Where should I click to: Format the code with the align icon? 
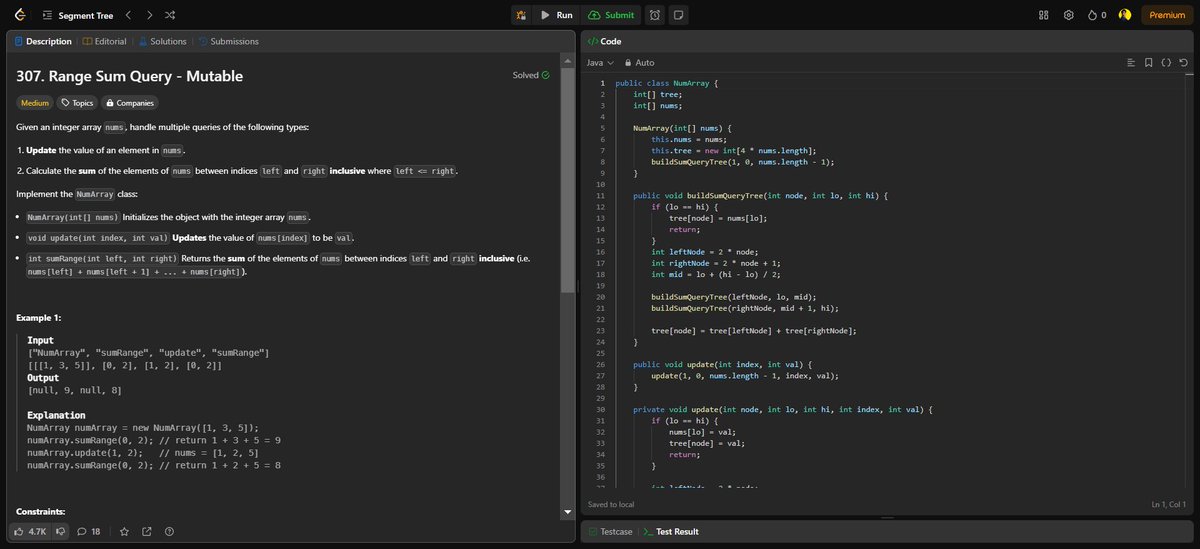pos(1132,62)
